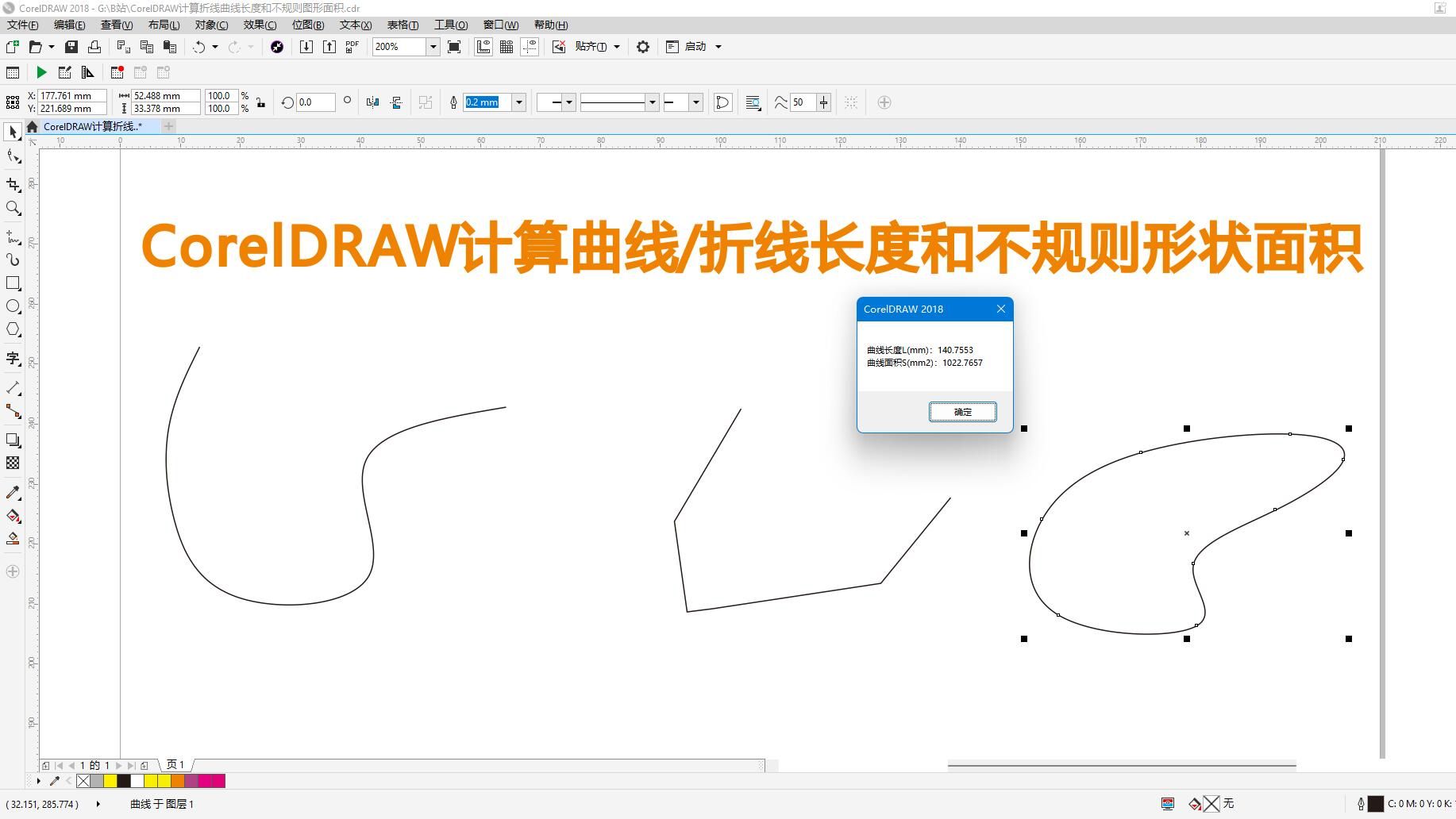The image size is (1456, 819).
Task: Pick the black color swatch in palette
Action: [x=124, y=781]
